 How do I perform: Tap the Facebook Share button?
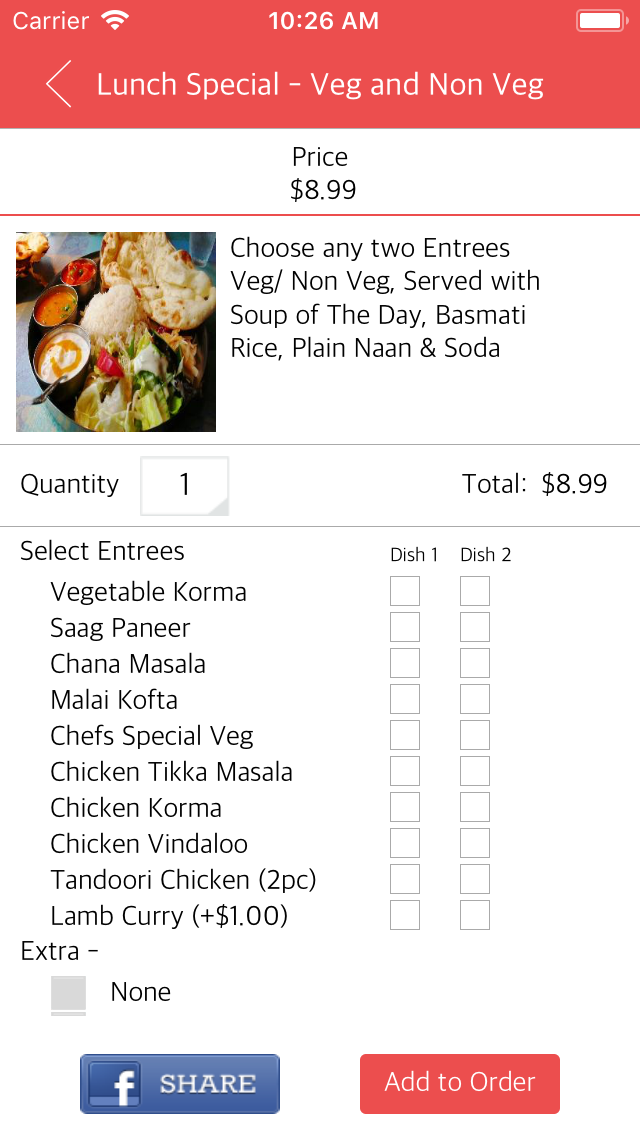pyautogui.click(x=180, y=1084)
